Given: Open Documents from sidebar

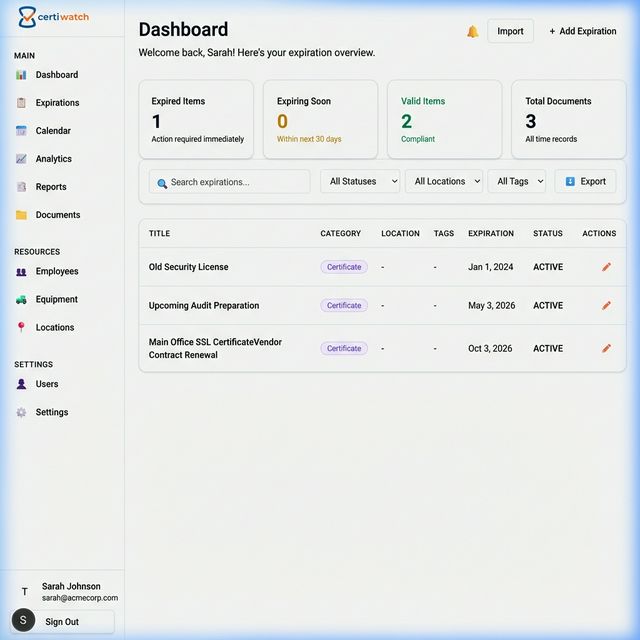Looking at the screenshot, I should (x=58, y=215).
